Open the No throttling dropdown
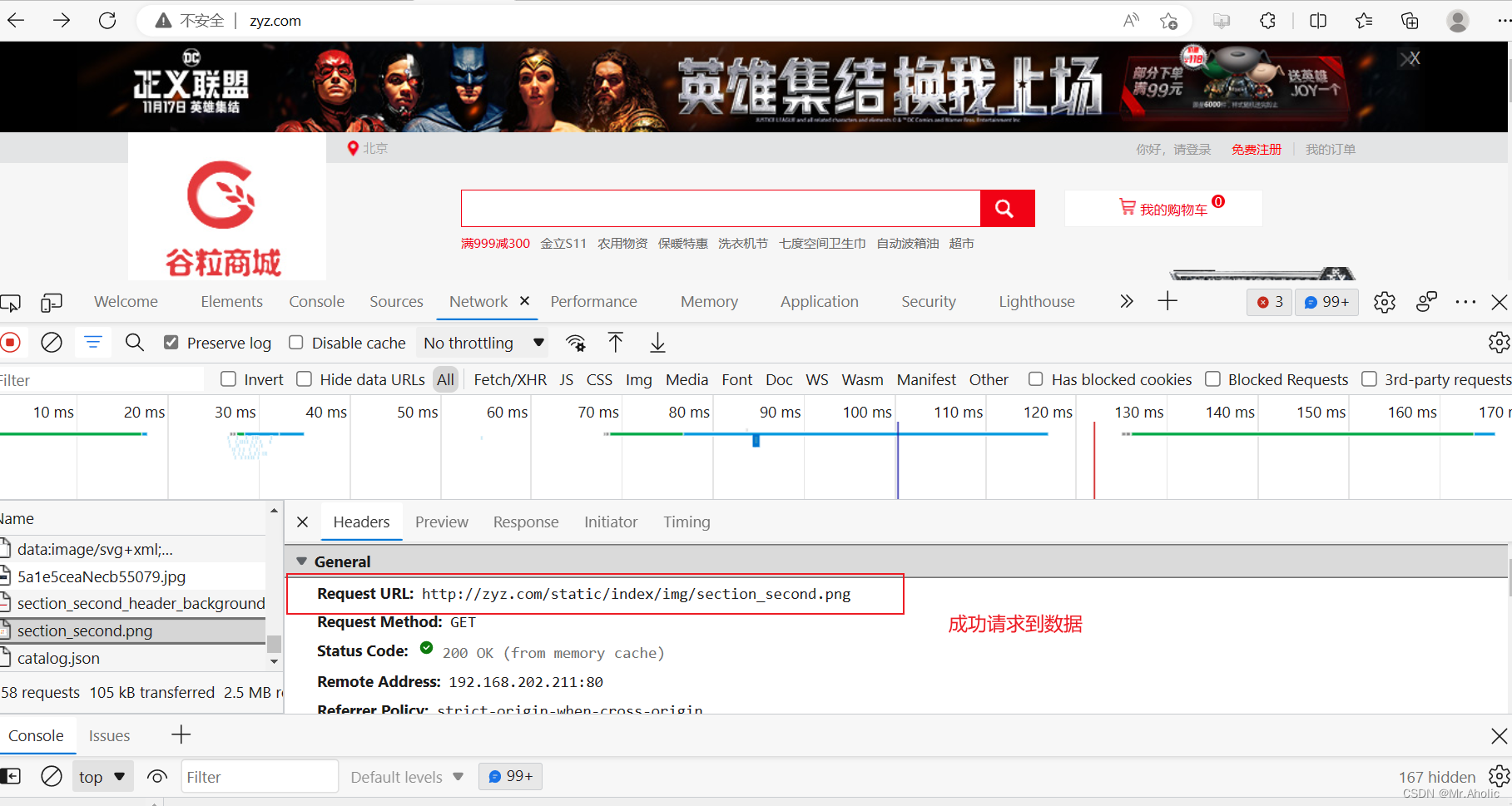 pyautogui.click(x=483, y=343)
